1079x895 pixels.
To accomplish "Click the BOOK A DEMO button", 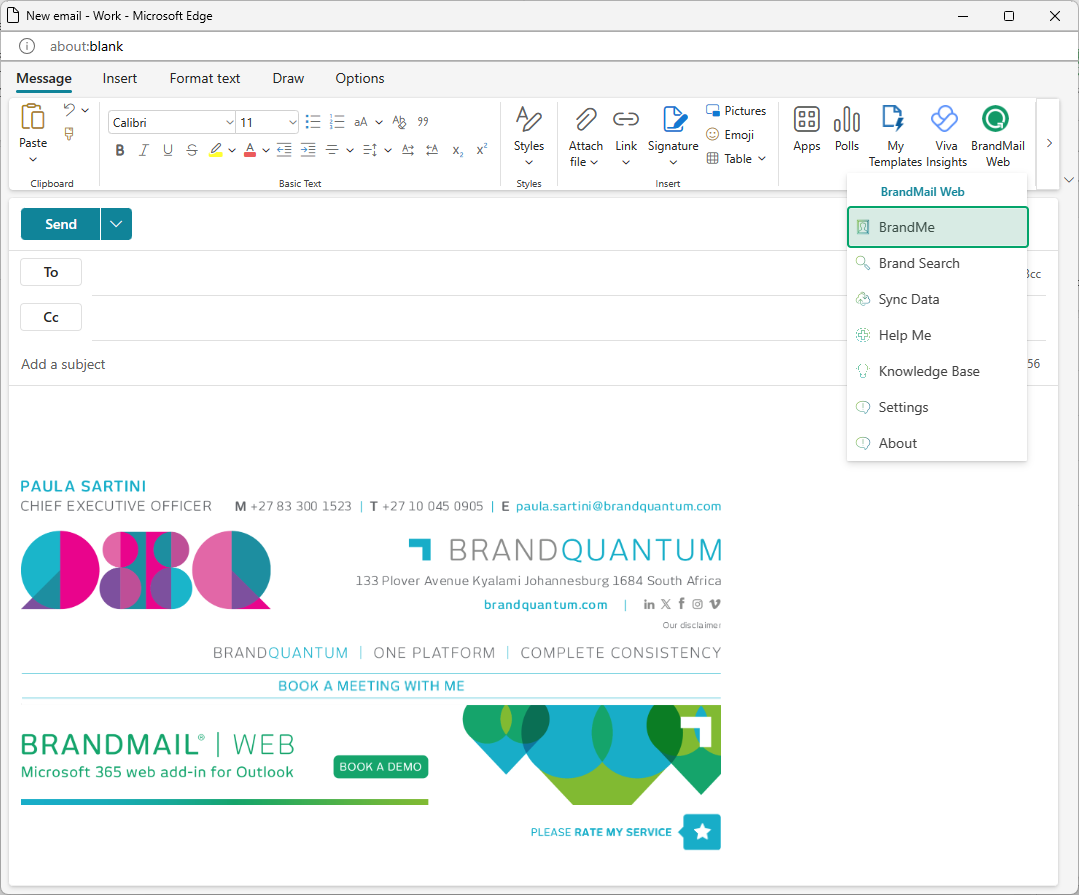I will (381, 767).
